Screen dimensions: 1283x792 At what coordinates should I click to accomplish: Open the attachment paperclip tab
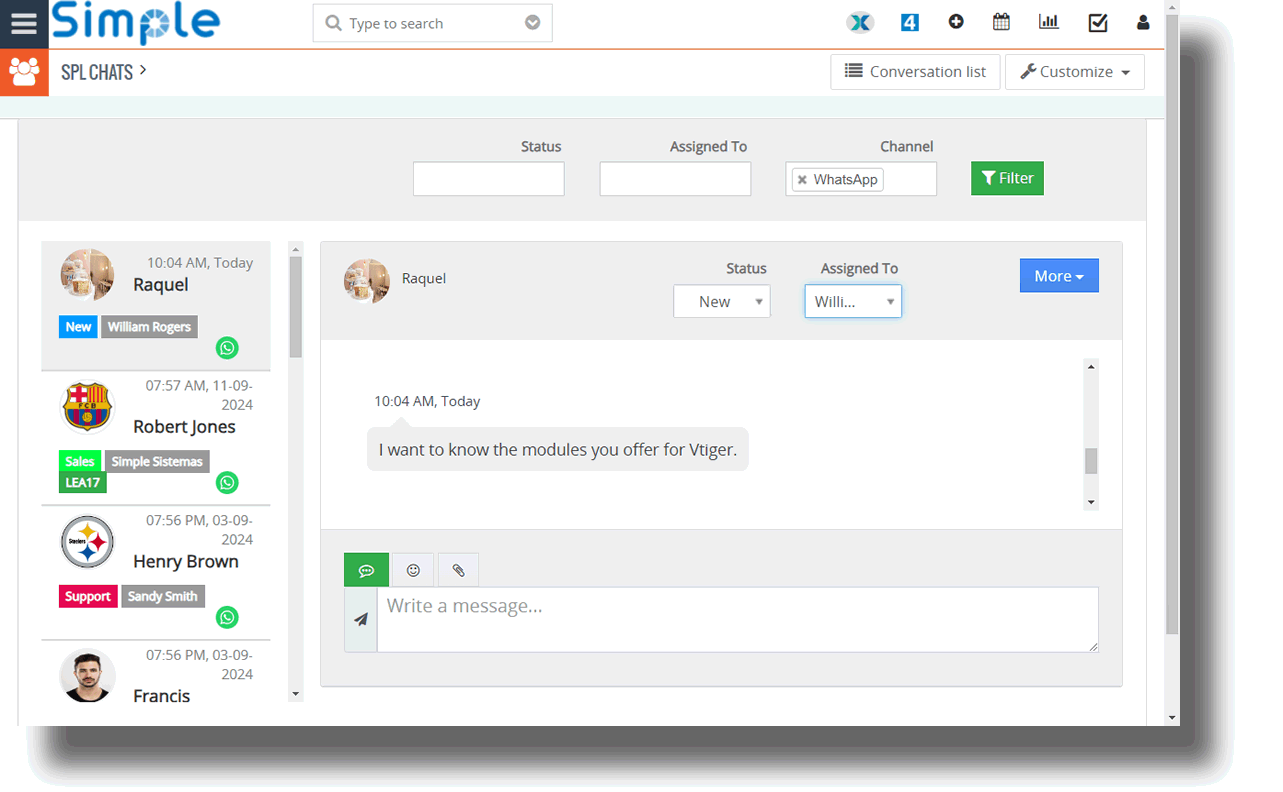coord(458,570)
